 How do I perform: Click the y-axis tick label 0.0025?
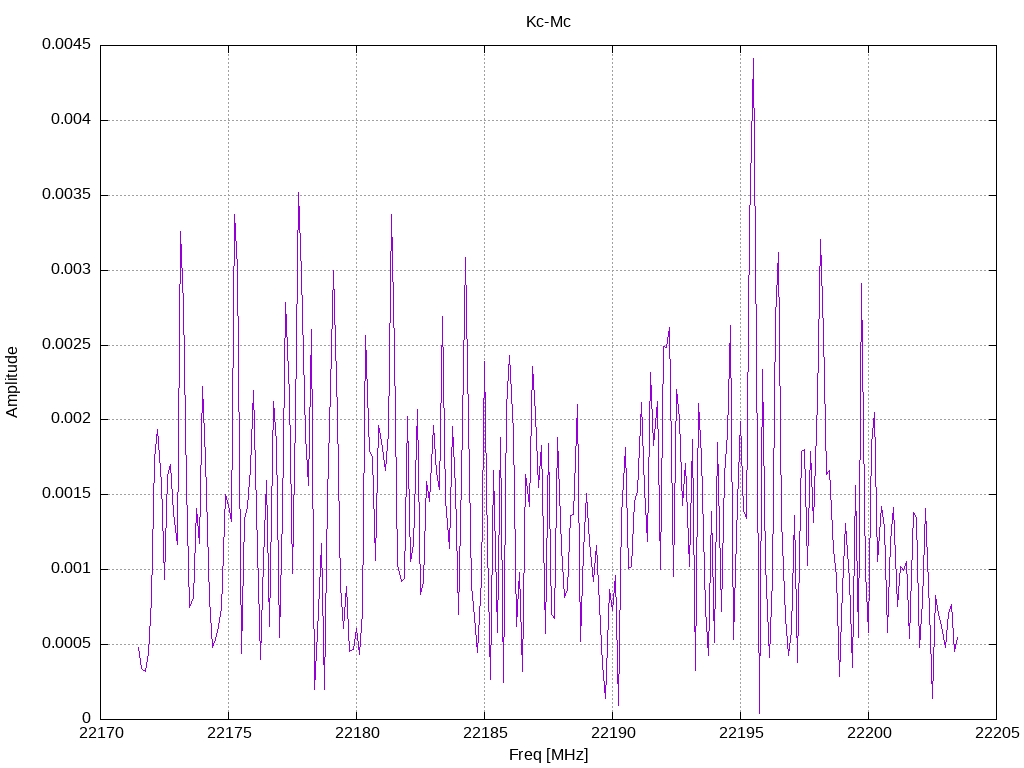coord(67,344)
